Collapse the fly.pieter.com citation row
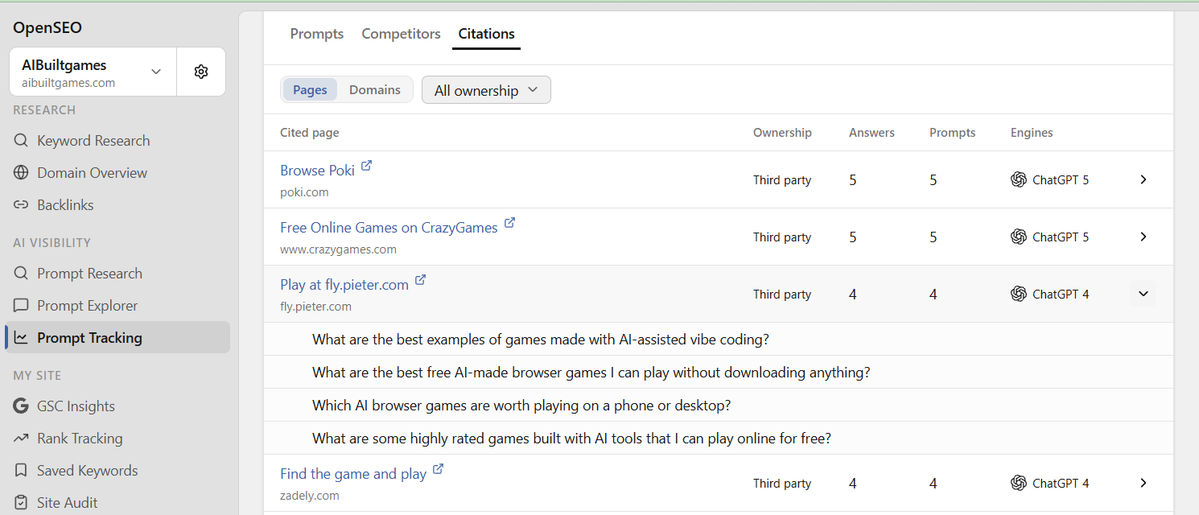Image resolution: width=1199 pixels, height=515 pixels. tap(1143, 294)
